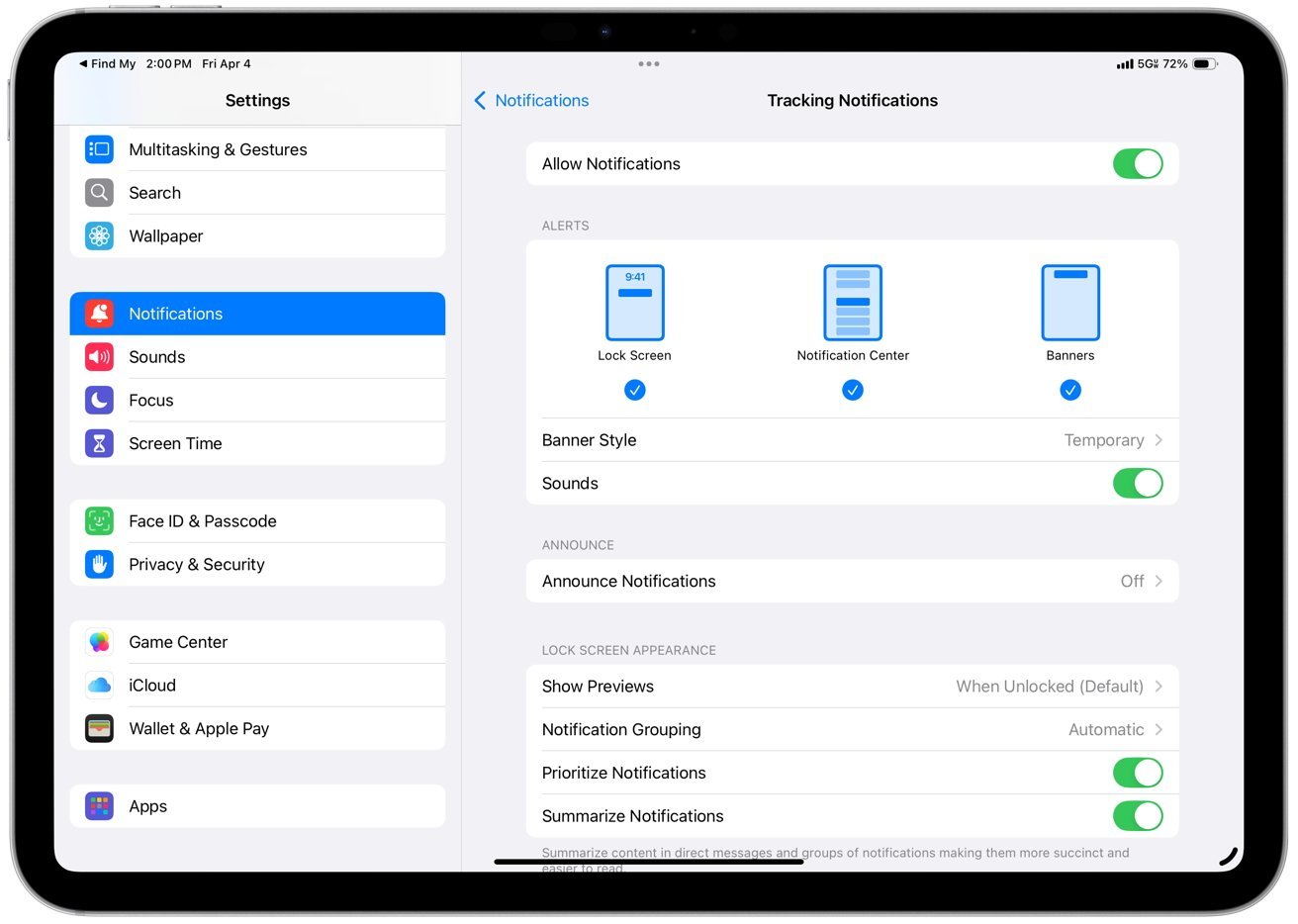
Task: Tap the Notification Center alert illustration
Action: coord(853,303)
